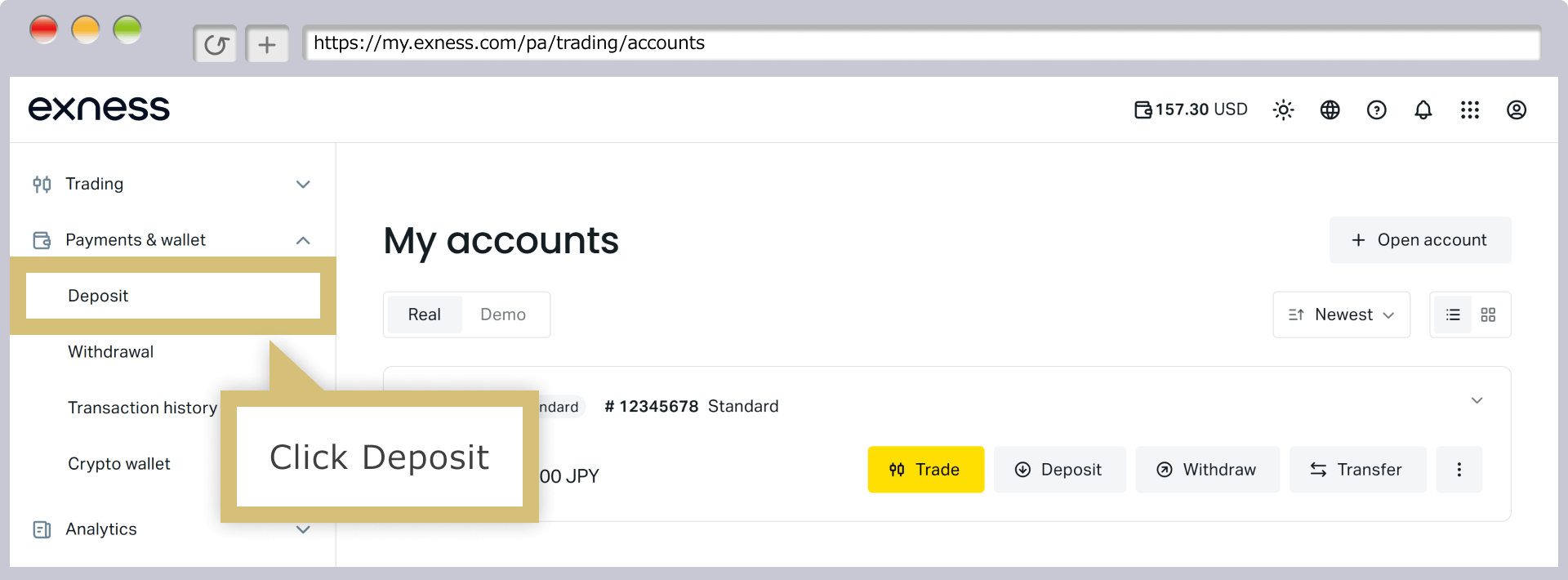The width and height of the screenshot is (1568, 580).
Task: Click the red window close button
Action: tap(44, 29)
